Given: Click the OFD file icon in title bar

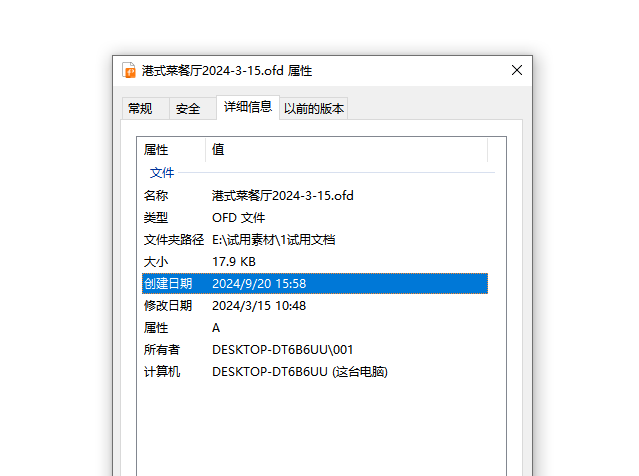Looking at the screenshot, I should coord(129,70).
